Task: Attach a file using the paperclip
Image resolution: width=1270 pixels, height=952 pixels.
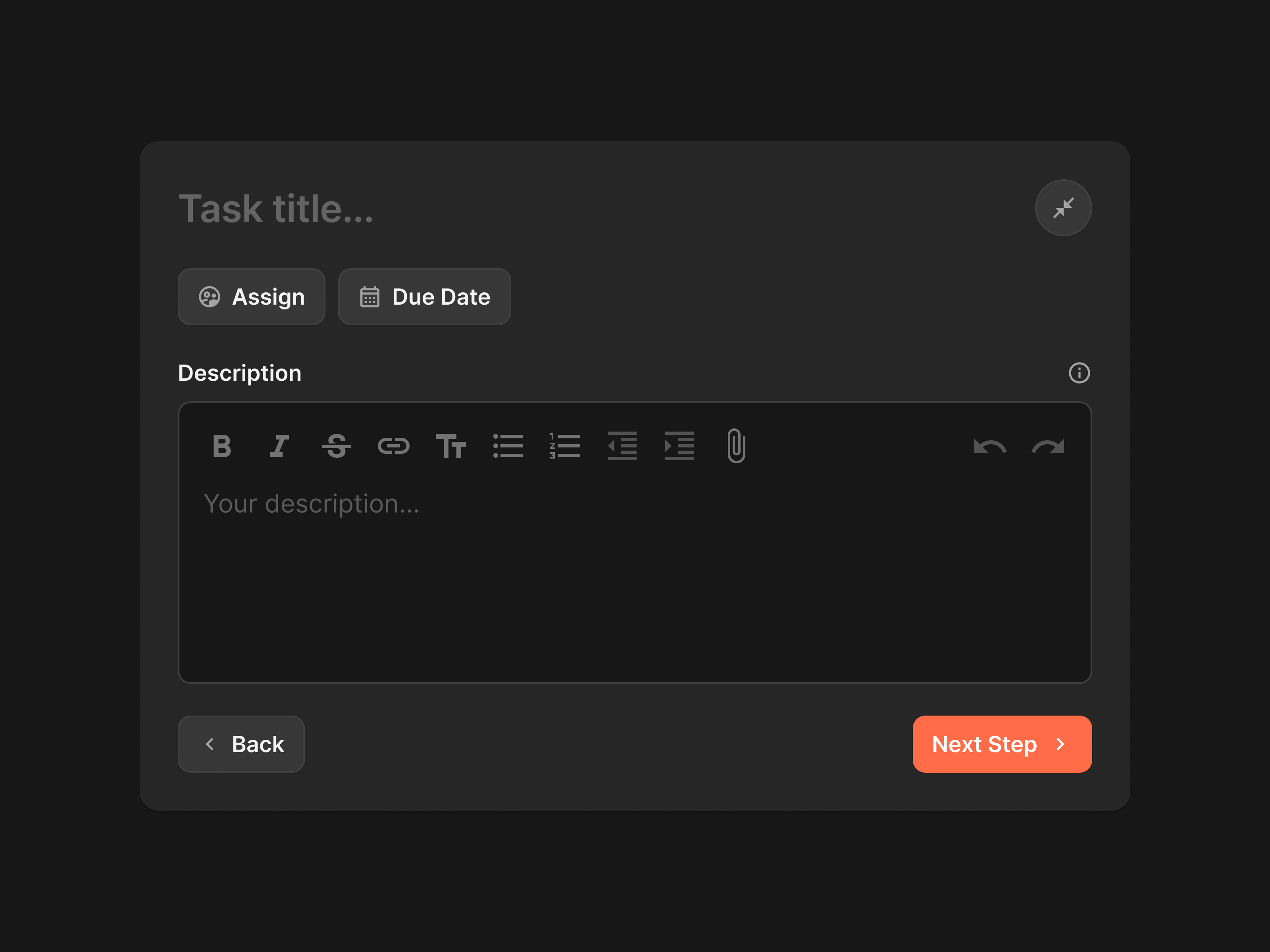Action: coord(736,446)
